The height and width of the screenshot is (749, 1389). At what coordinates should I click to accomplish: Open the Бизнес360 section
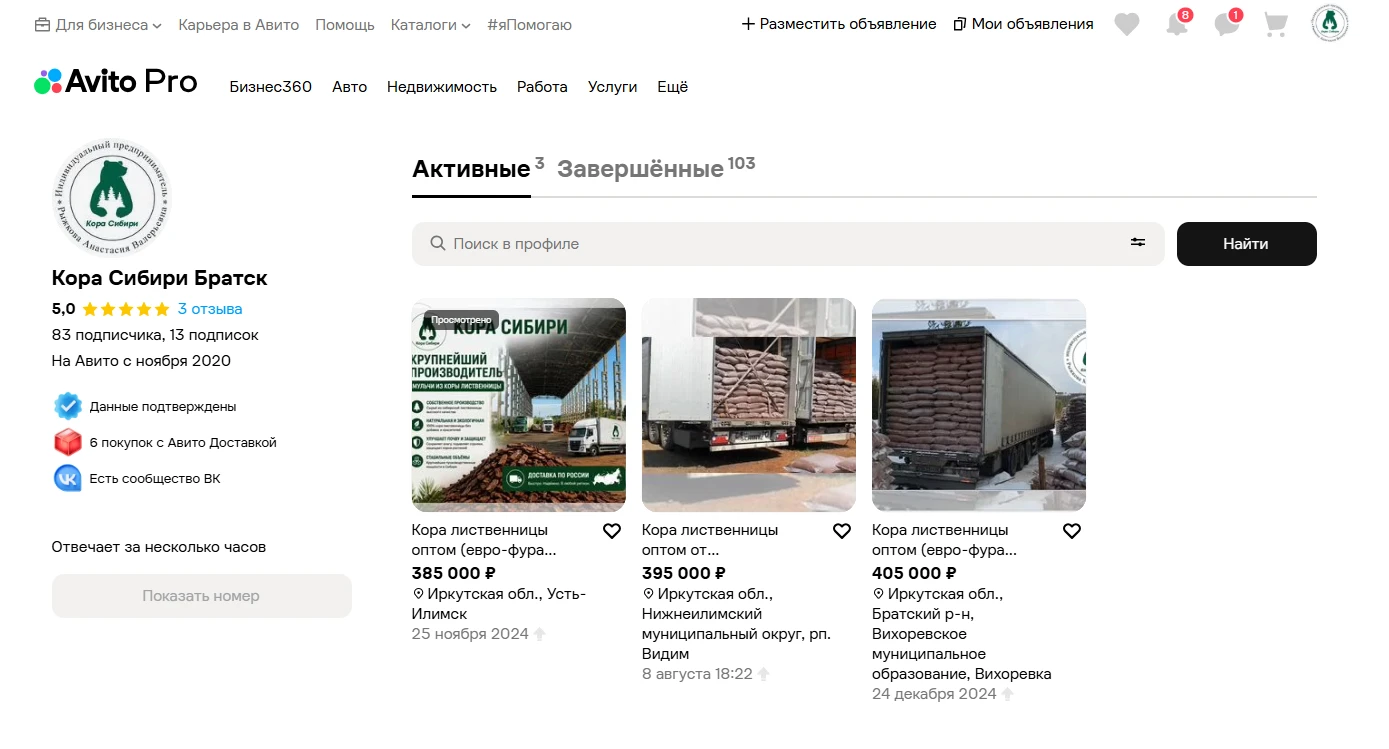tap(271, 87)
